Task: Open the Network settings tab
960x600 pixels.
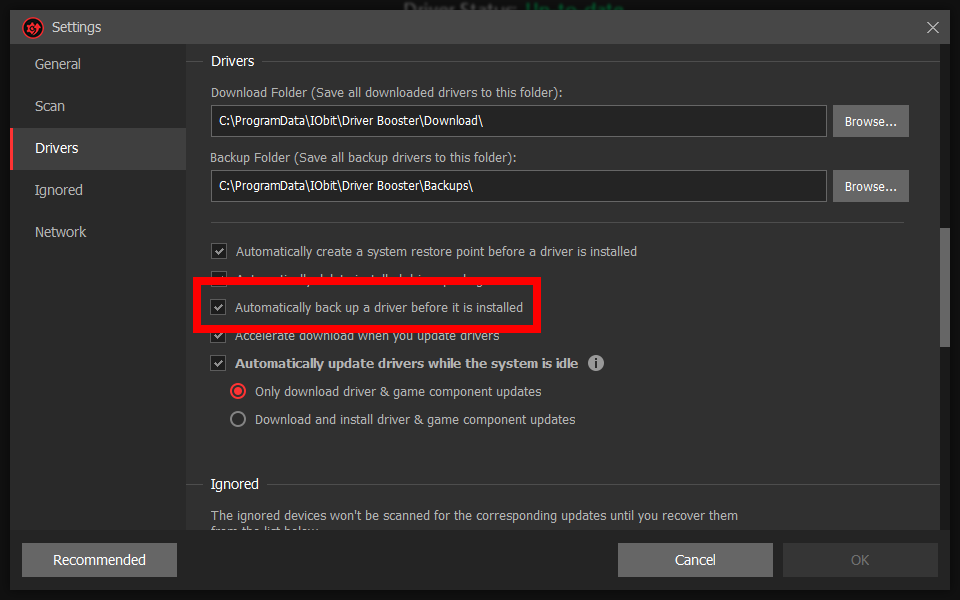Action: click(x=61, y=232)
